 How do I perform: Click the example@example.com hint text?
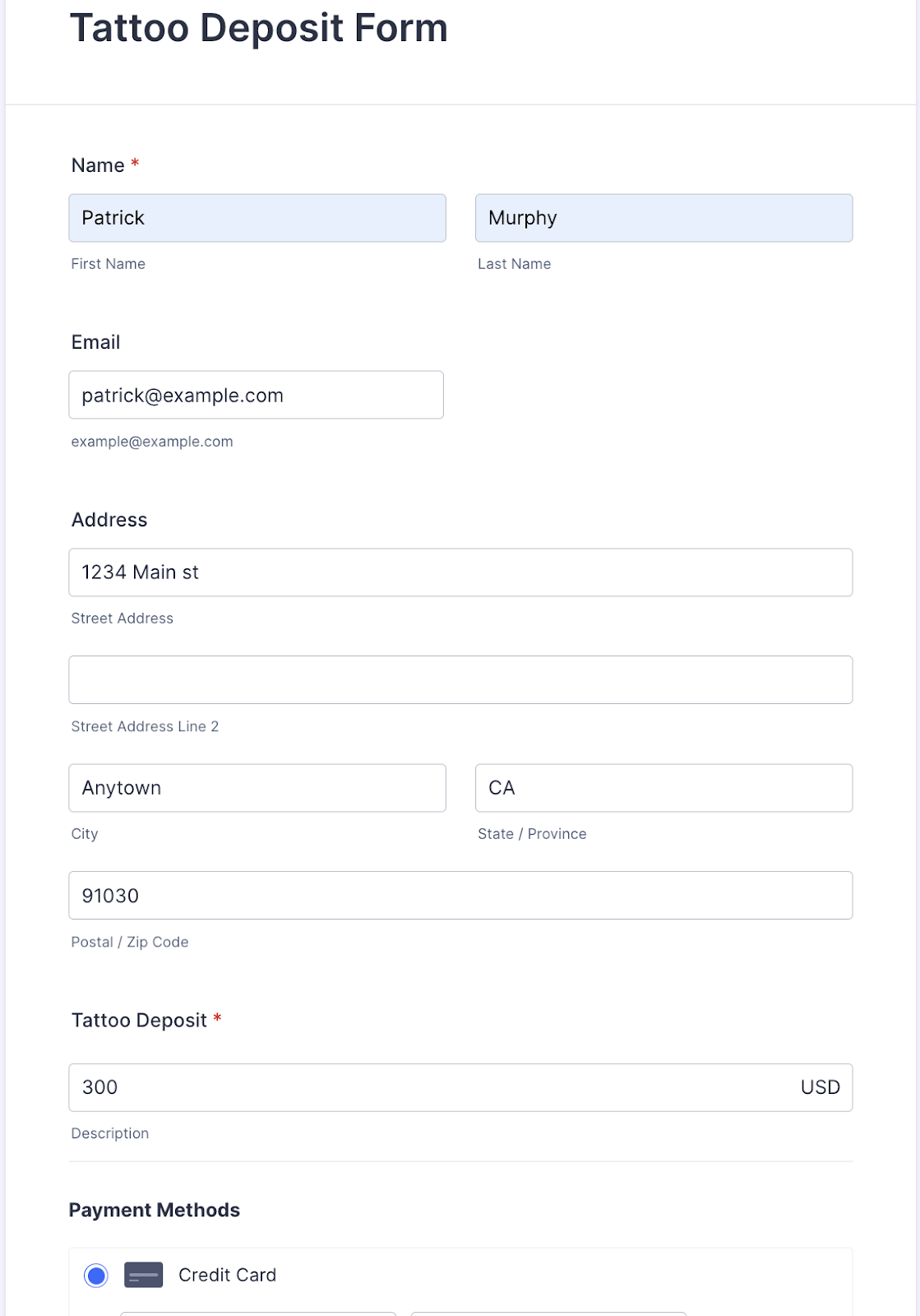(x=152, y=442)
